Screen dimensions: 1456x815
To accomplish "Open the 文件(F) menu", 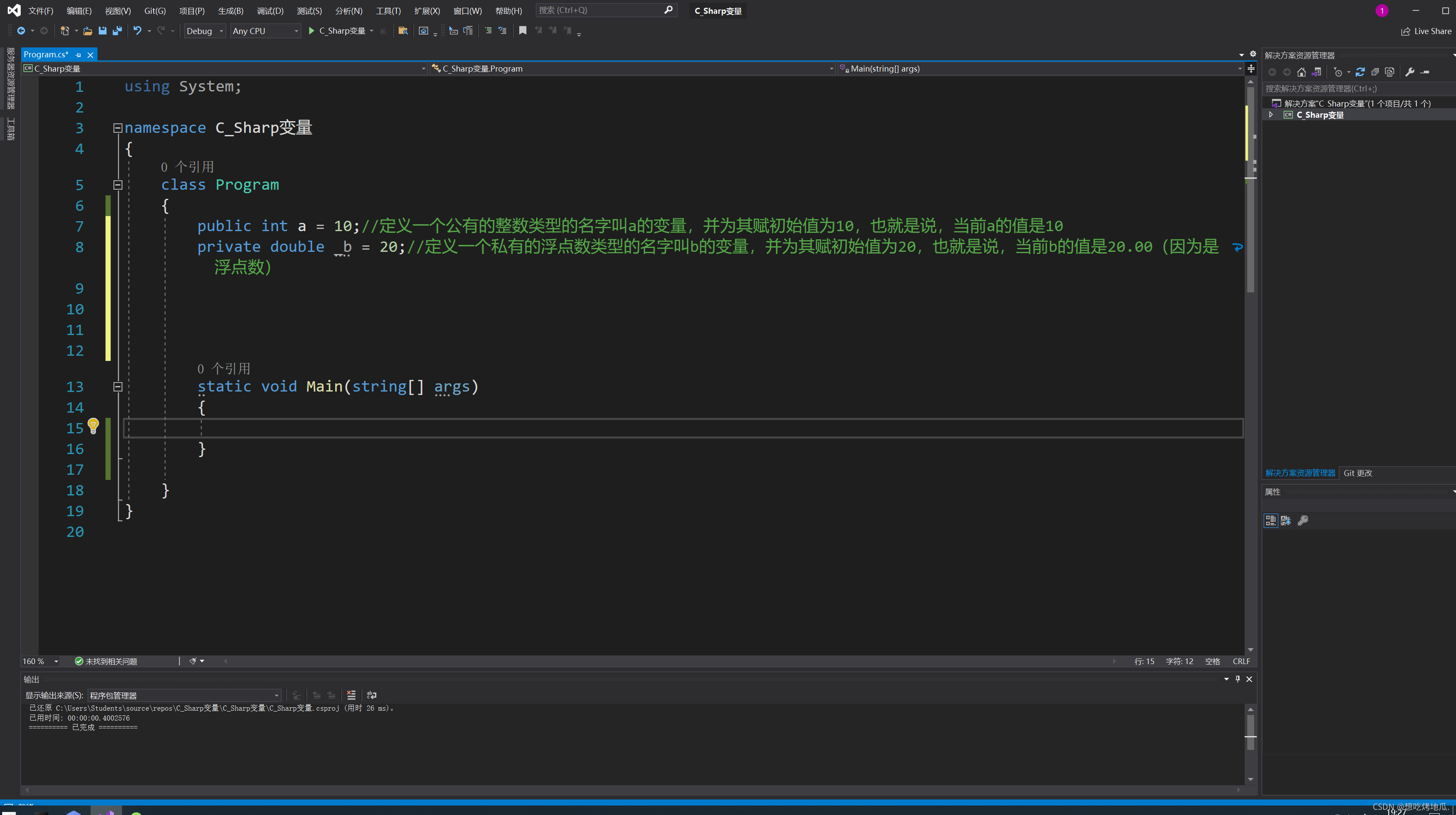I will [41, 11].
